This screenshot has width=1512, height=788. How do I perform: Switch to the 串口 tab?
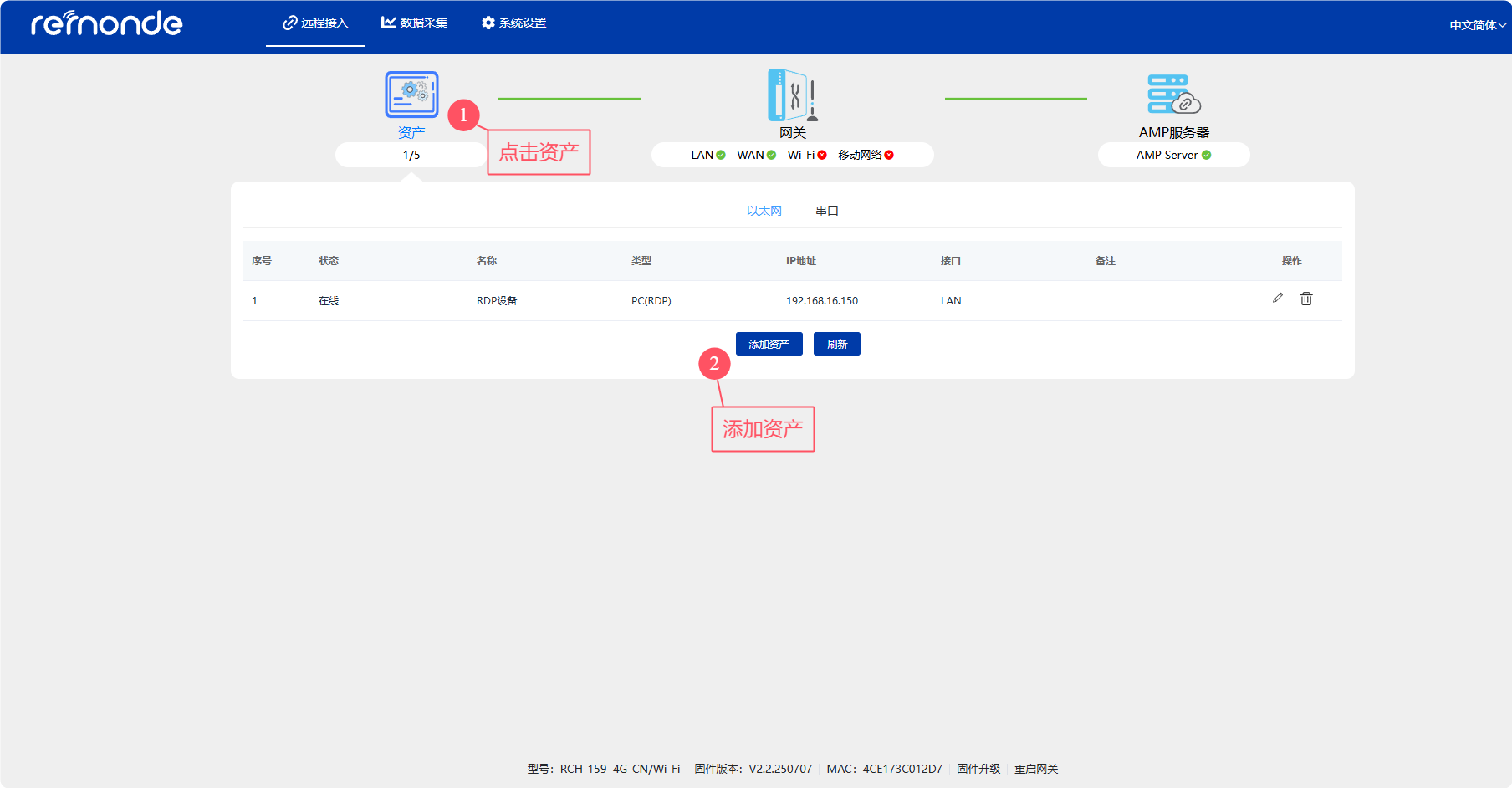pos(826,211)
